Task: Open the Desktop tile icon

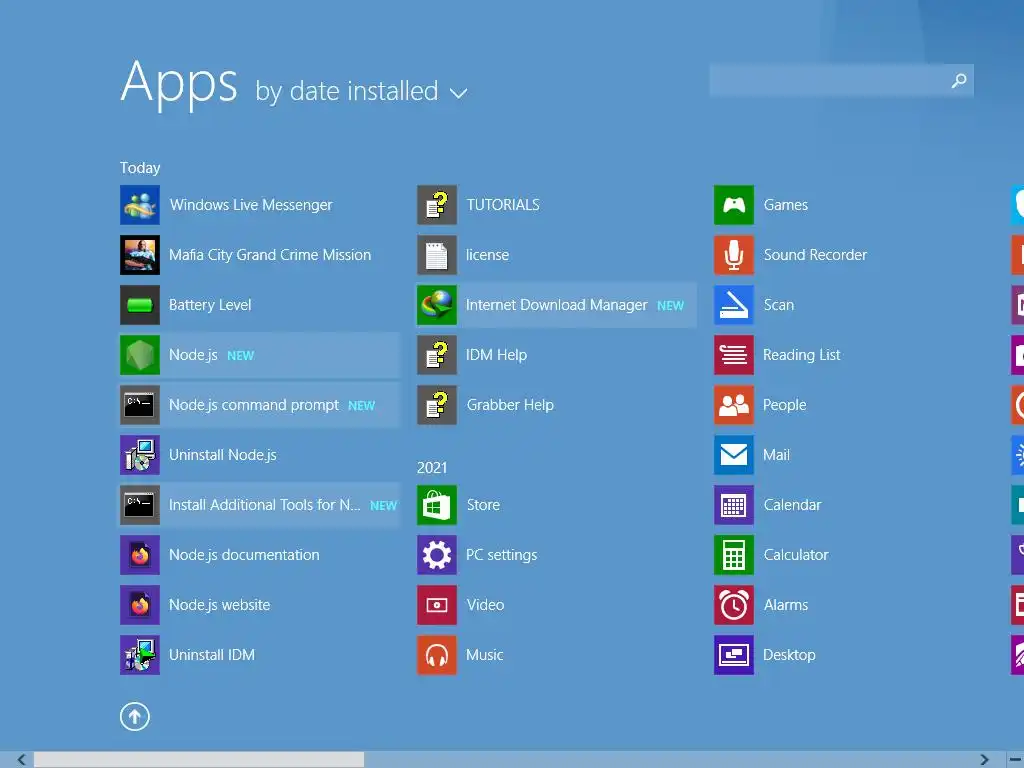Action: pos(734,655)
